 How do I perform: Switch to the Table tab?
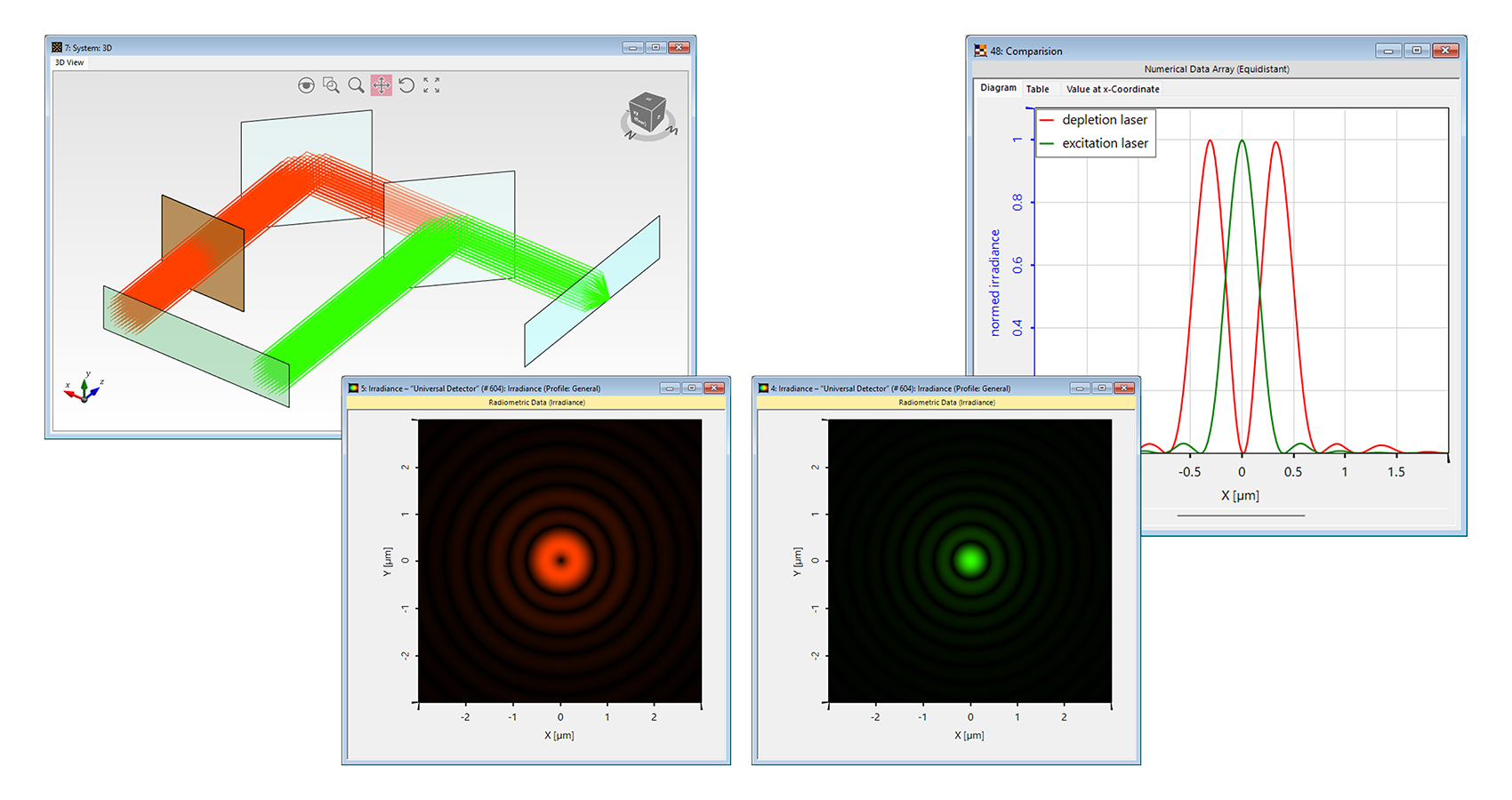1037,89
